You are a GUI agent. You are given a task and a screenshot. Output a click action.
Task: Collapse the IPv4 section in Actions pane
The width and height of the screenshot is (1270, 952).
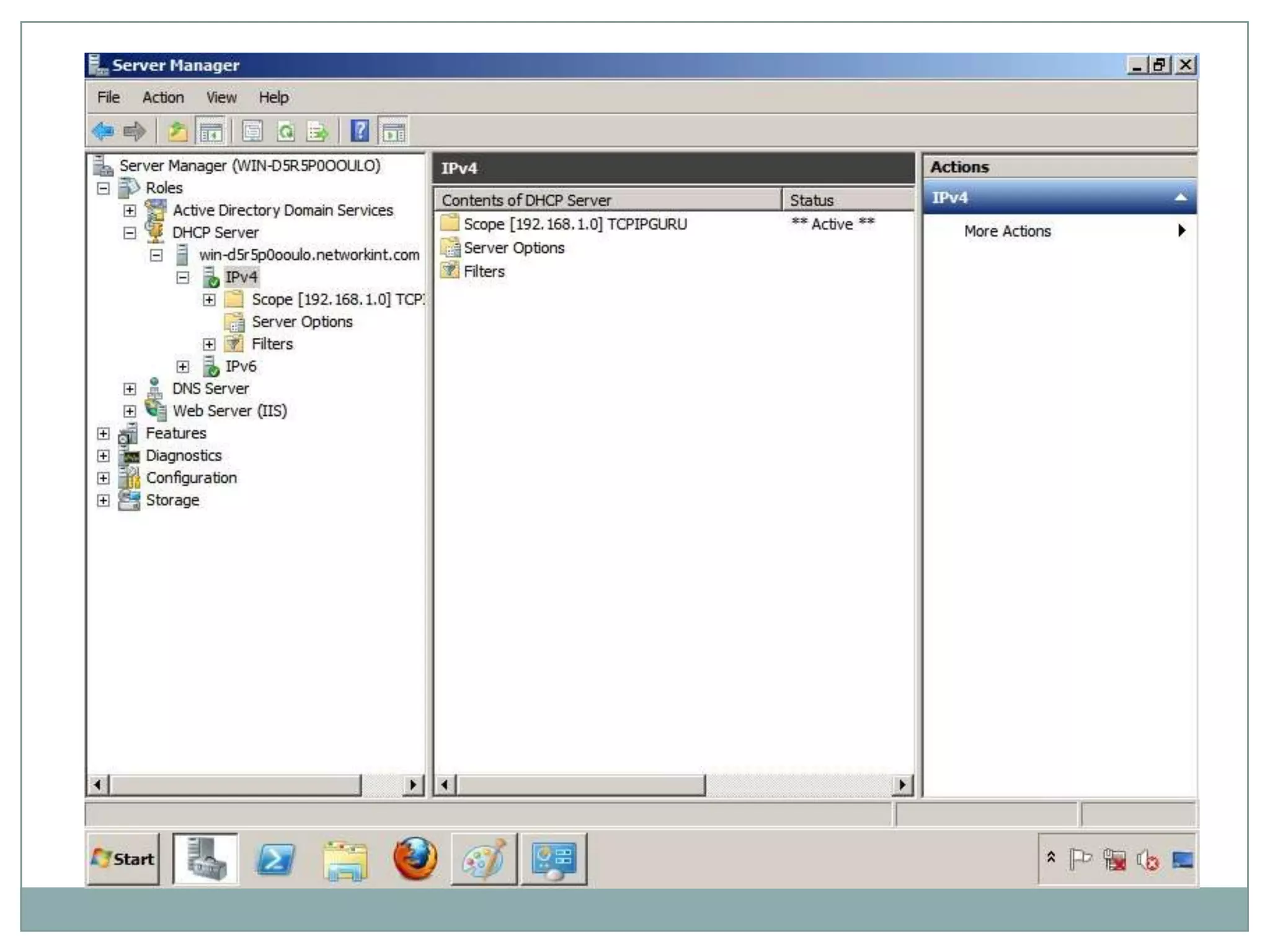pos(1181,198)
